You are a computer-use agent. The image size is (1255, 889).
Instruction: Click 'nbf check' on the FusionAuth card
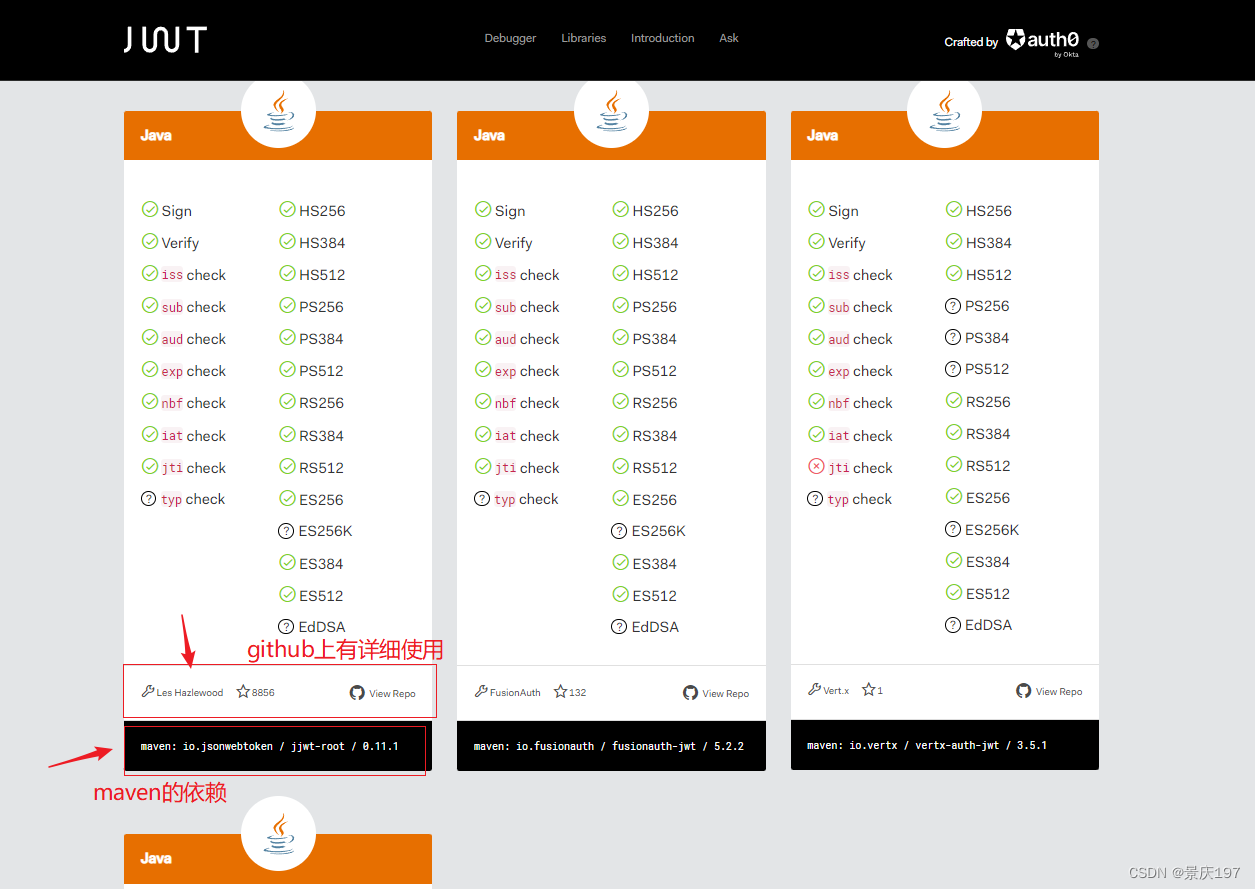click(x=527, y=403)
